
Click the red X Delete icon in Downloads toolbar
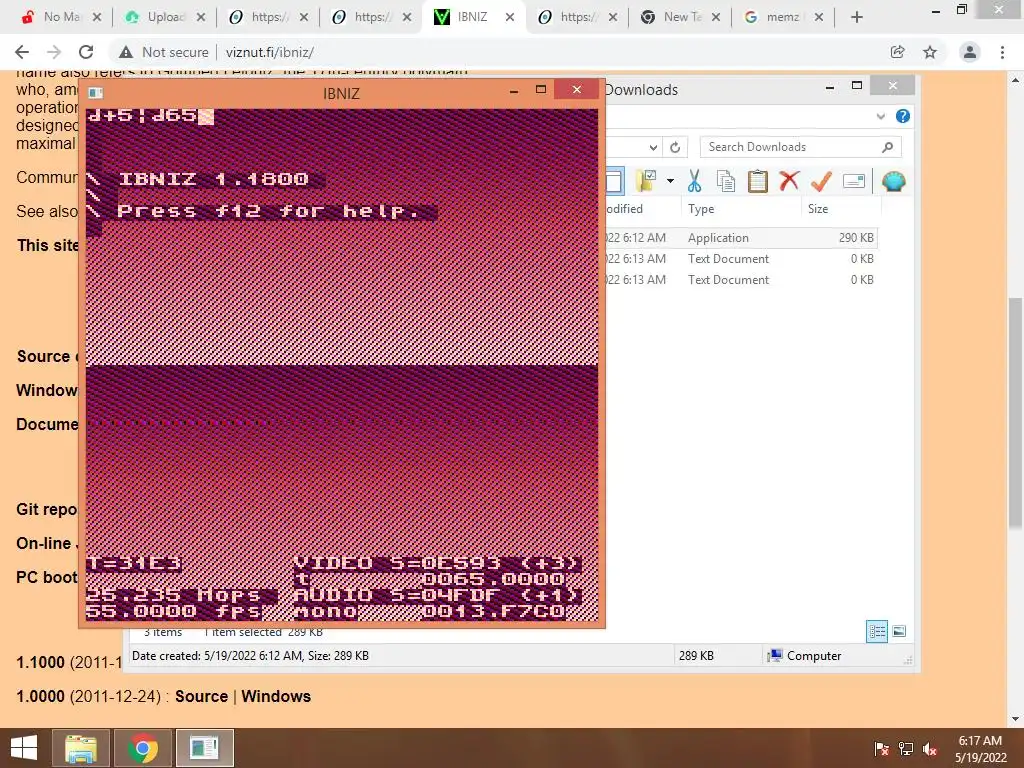(789, 181)
